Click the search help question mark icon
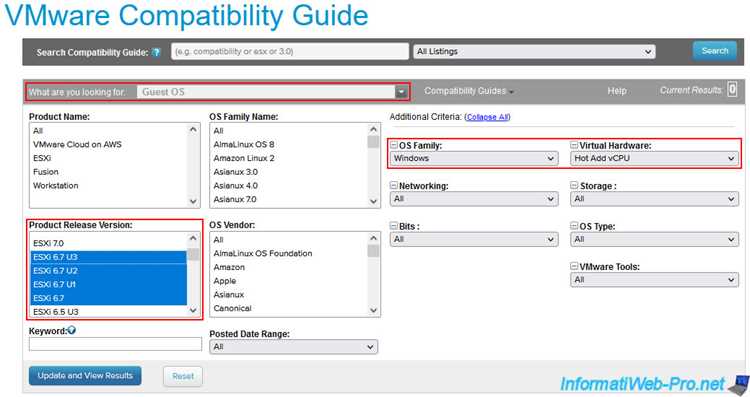This screenshot has width=750, height=397. 156,52
